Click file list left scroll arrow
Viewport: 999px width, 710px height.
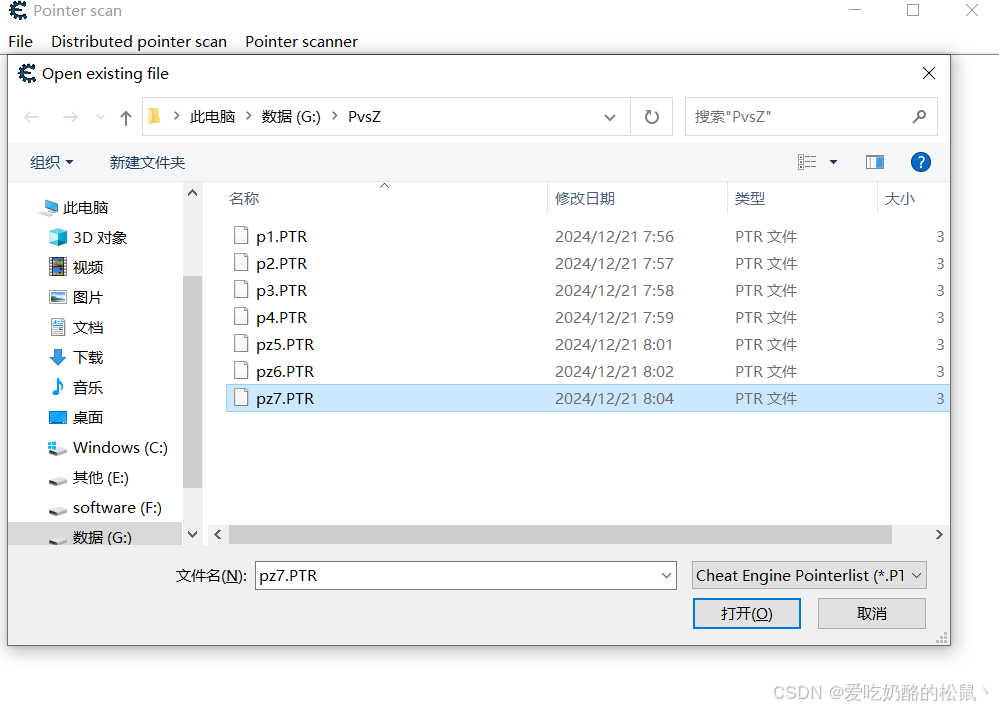(218, 535)
